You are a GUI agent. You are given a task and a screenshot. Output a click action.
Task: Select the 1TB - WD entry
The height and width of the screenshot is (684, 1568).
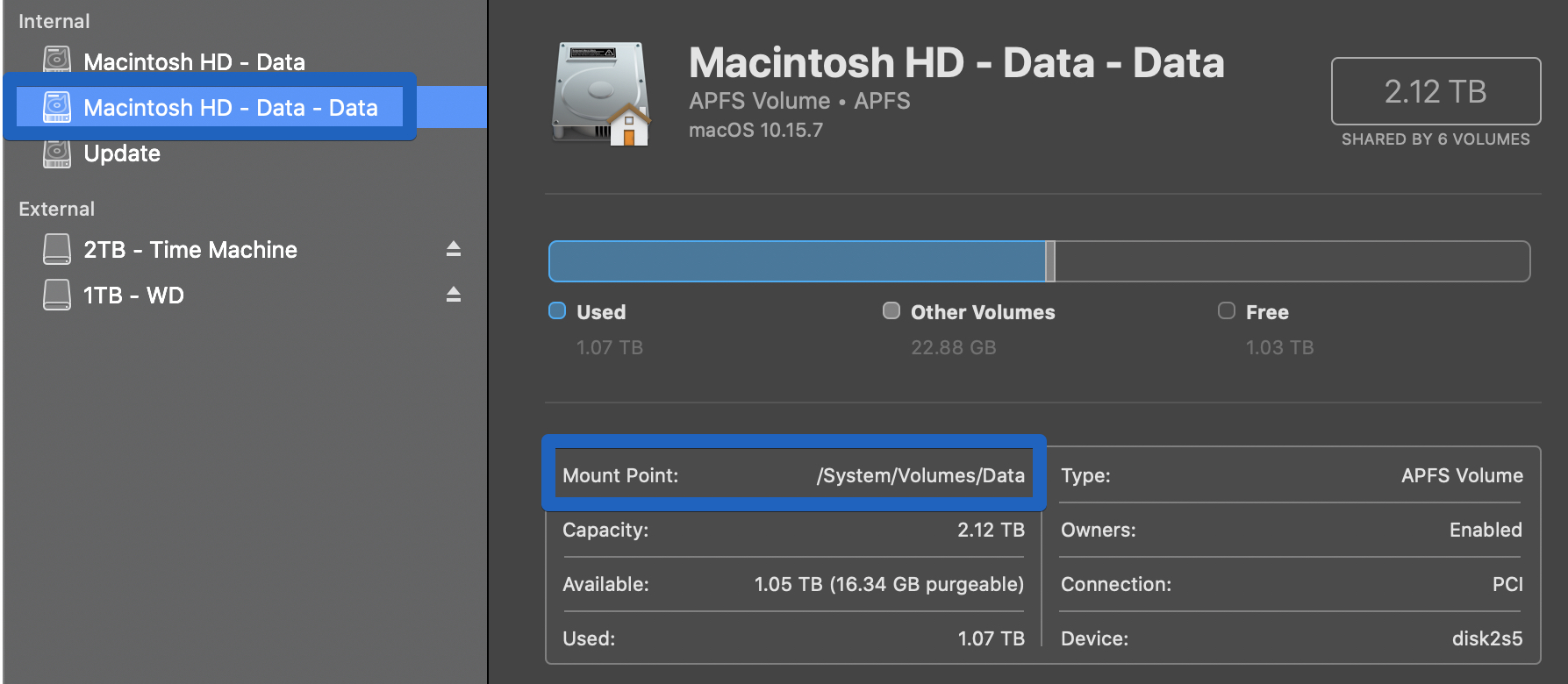[x=133, y=296]
